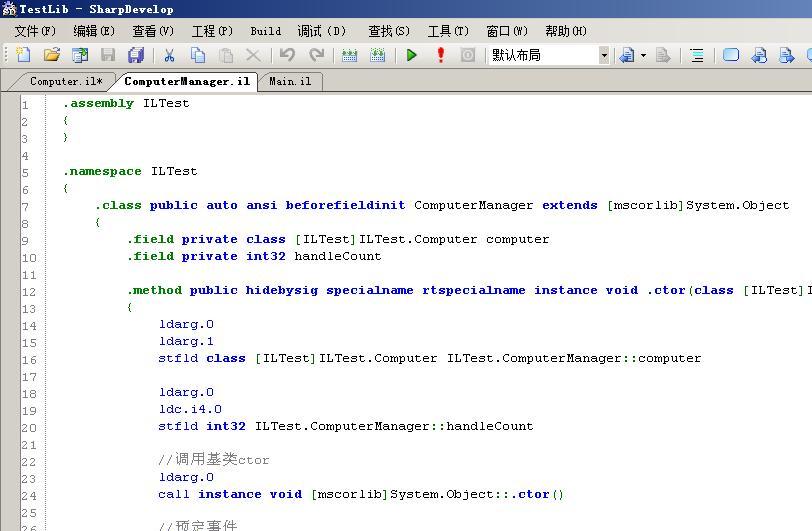The image size is (812, 531).
Task: Undo the last edit
Action: click(x=287, y=54)
